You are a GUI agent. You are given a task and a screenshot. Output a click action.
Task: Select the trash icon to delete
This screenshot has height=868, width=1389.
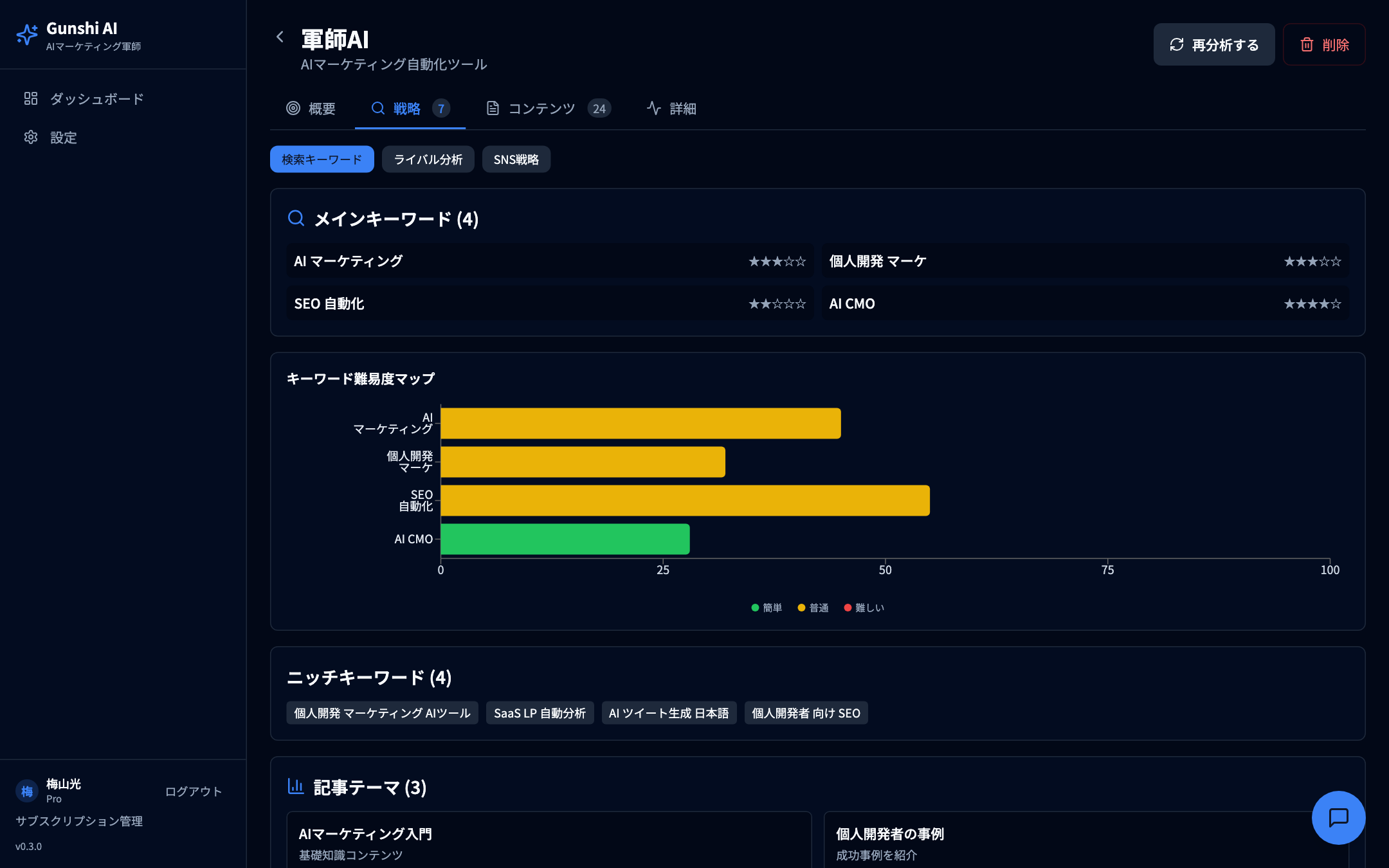1306,44
